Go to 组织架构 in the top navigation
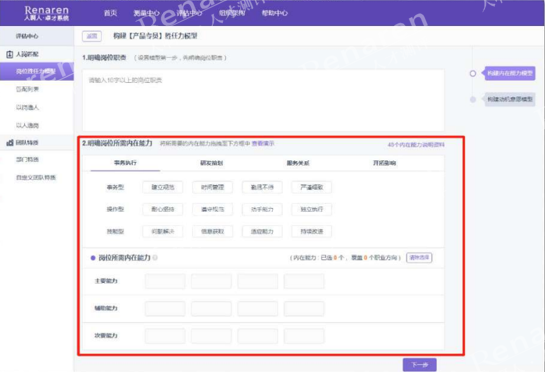Image resolution: width=545 pixels, height=375 pixels. 232,13
